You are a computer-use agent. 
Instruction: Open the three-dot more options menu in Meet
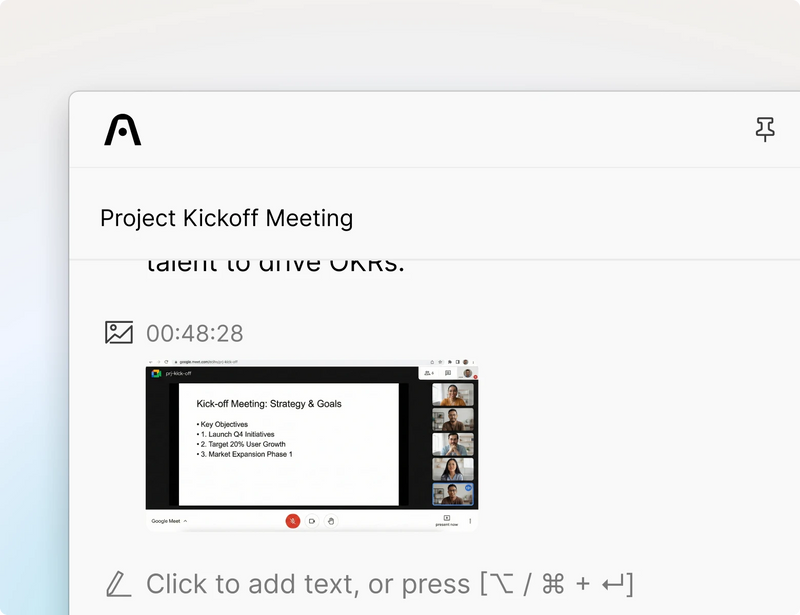[x=470, y=521]
